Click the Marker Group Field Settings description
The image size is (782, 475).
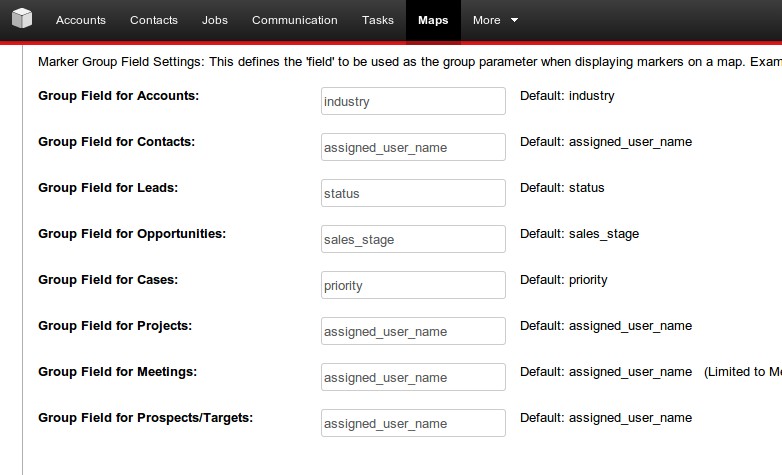pos(409,62)
